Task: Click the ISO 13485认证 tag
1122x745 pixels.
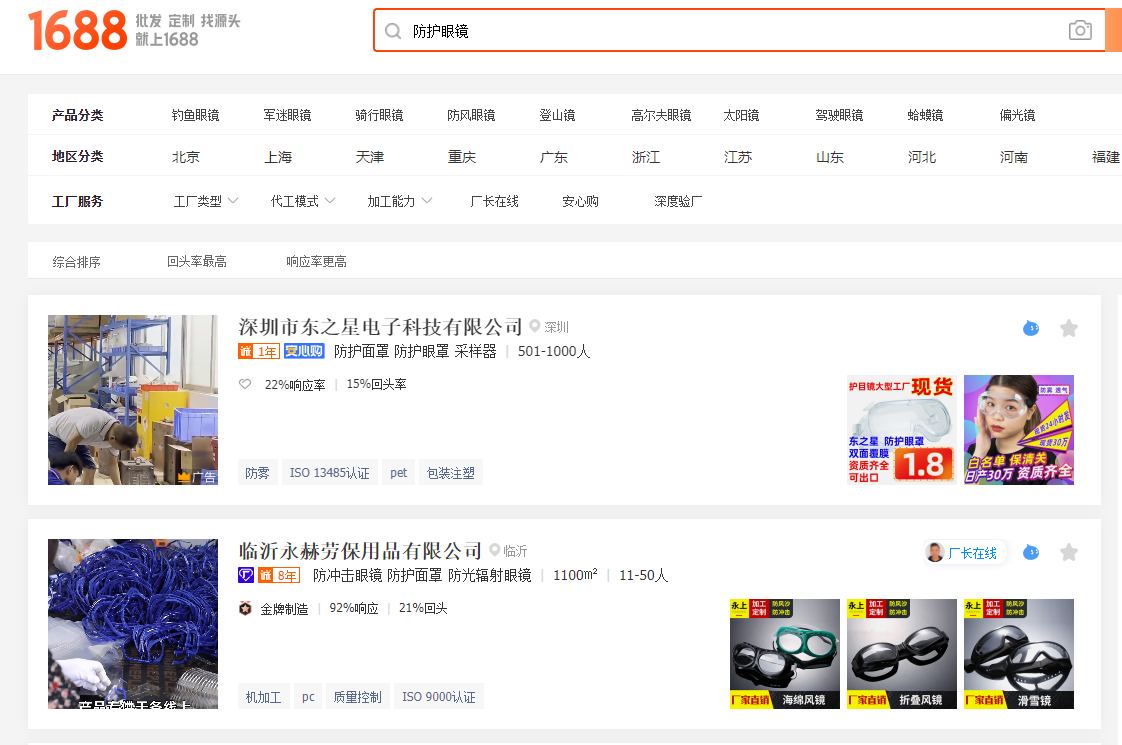Action: tap(330, 472)
